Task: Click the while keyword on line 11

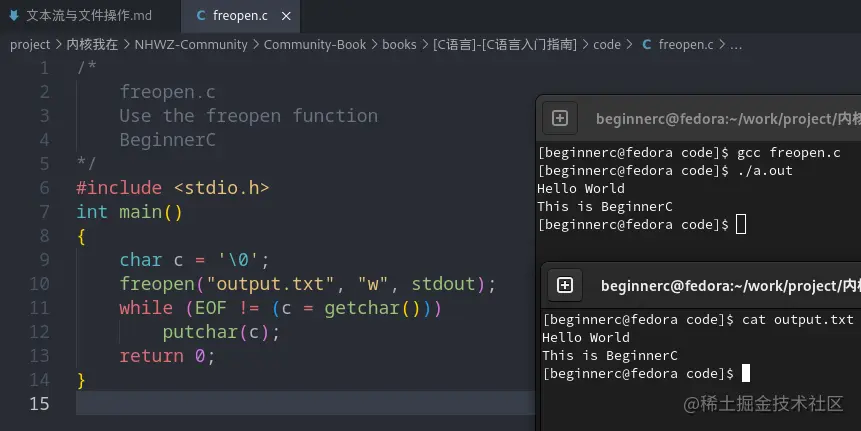Action: point(146,308)
